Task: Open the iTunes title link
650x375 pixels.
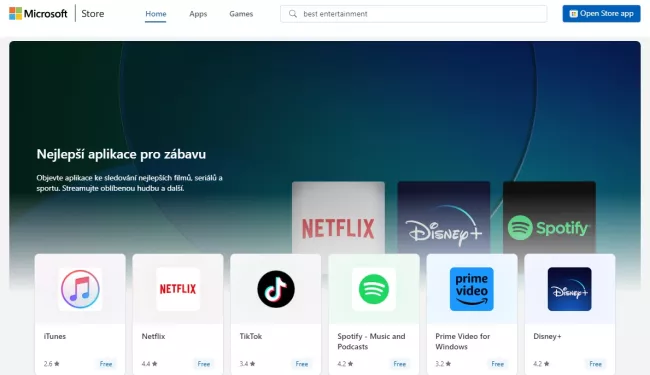Action: (x=55, y=336)
